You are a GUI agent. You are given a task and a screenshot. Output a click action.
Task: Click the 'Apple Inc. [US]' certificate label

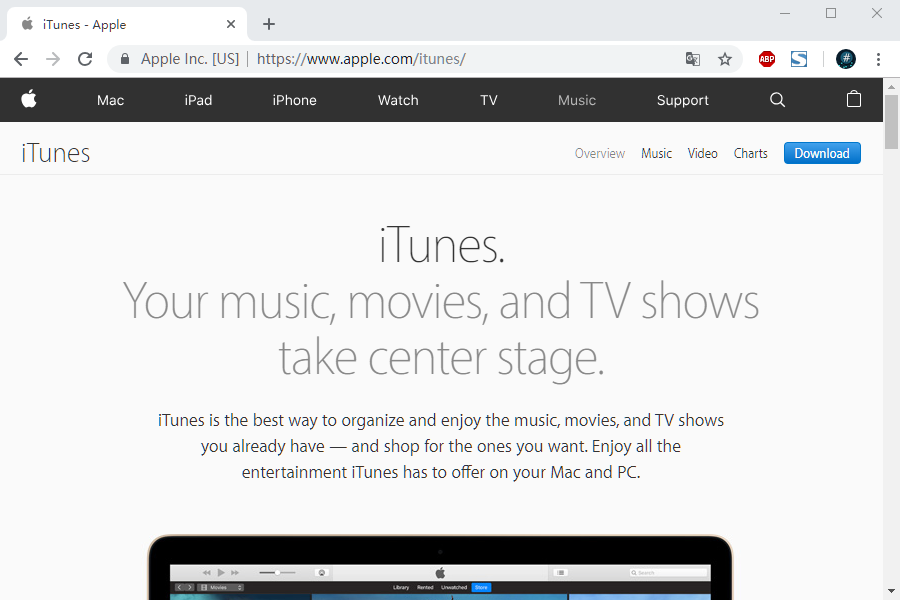click(189, 59)
